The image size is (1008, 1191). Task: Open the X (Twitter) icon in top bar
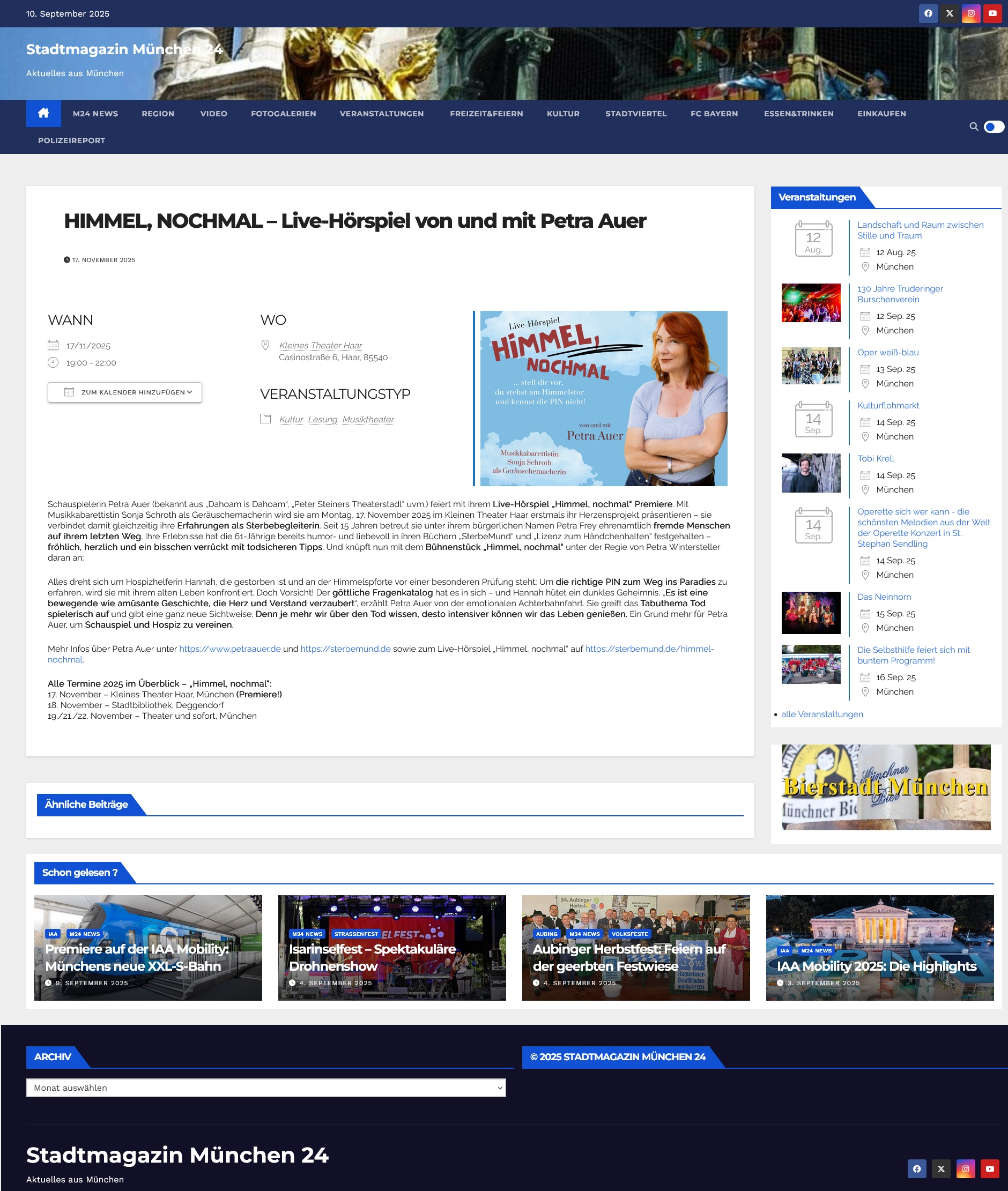pos(950,13)
